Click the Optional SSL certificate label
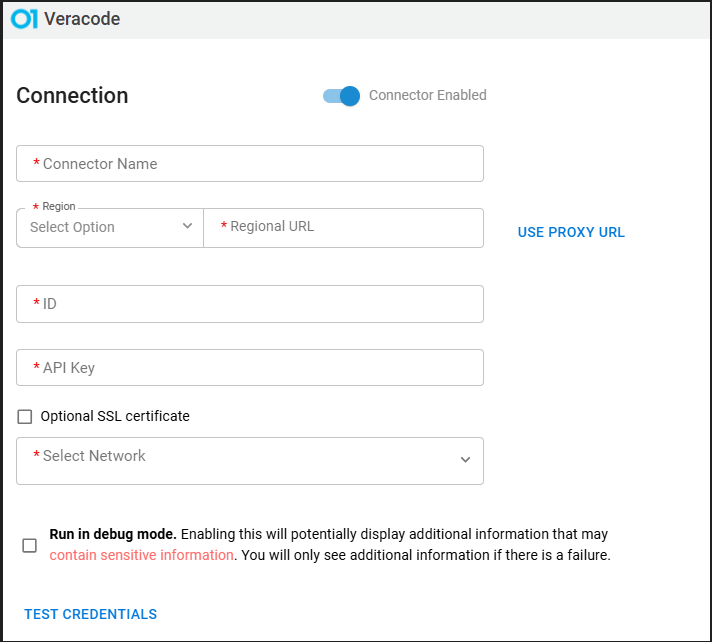712x642 pixels. point(115,416)
